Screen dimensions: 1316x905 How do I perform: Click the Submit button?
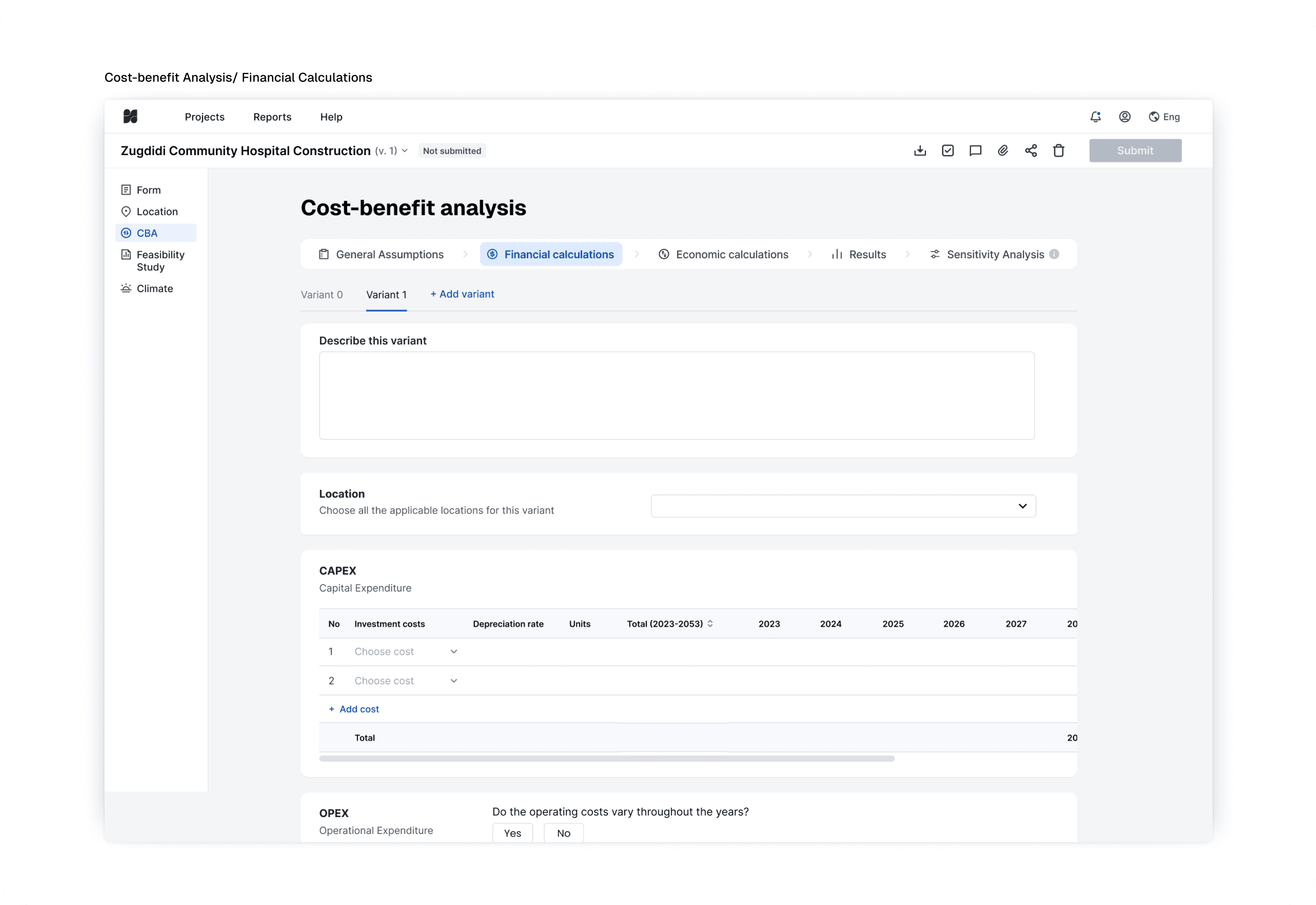click(1135, 151)
